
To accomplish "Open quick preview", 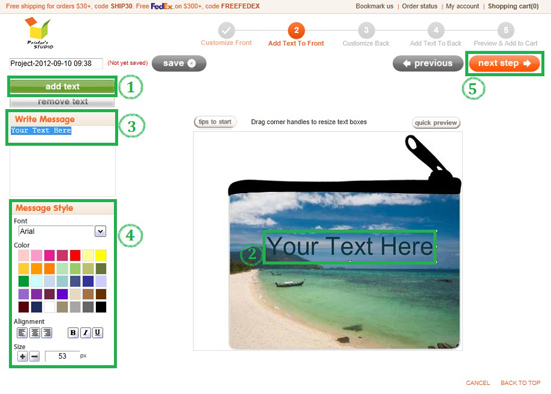I will pyautogui.click(x=436, y=123).
